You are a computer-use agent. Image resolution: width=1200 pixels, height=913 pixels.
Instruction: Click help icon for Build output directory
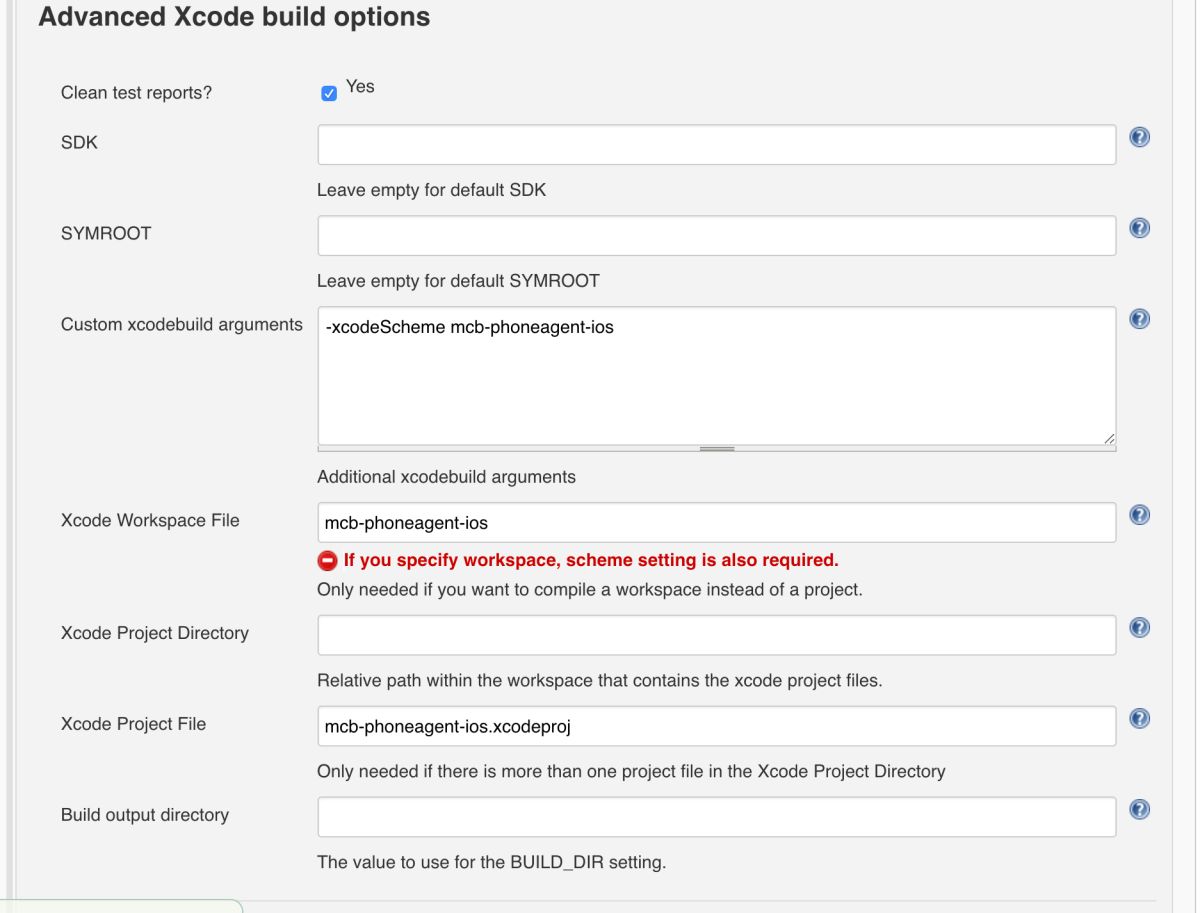pos(1139,809)
